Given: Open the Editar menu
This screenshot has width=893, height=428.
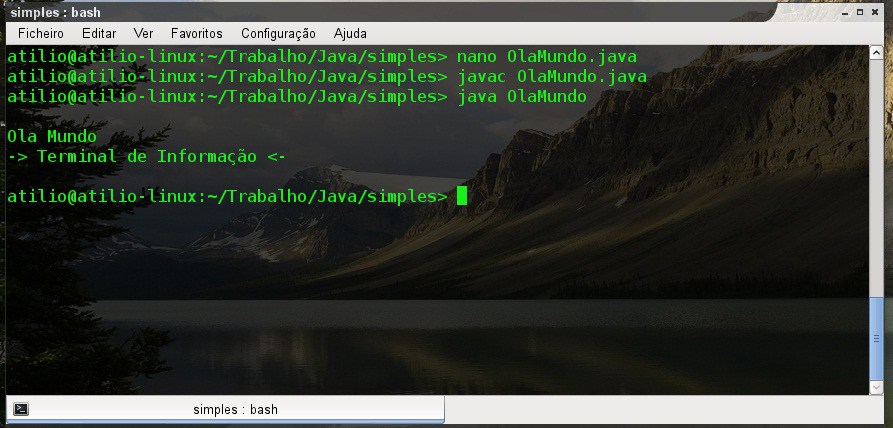Looking at the screenshot, I should [99, 34].
